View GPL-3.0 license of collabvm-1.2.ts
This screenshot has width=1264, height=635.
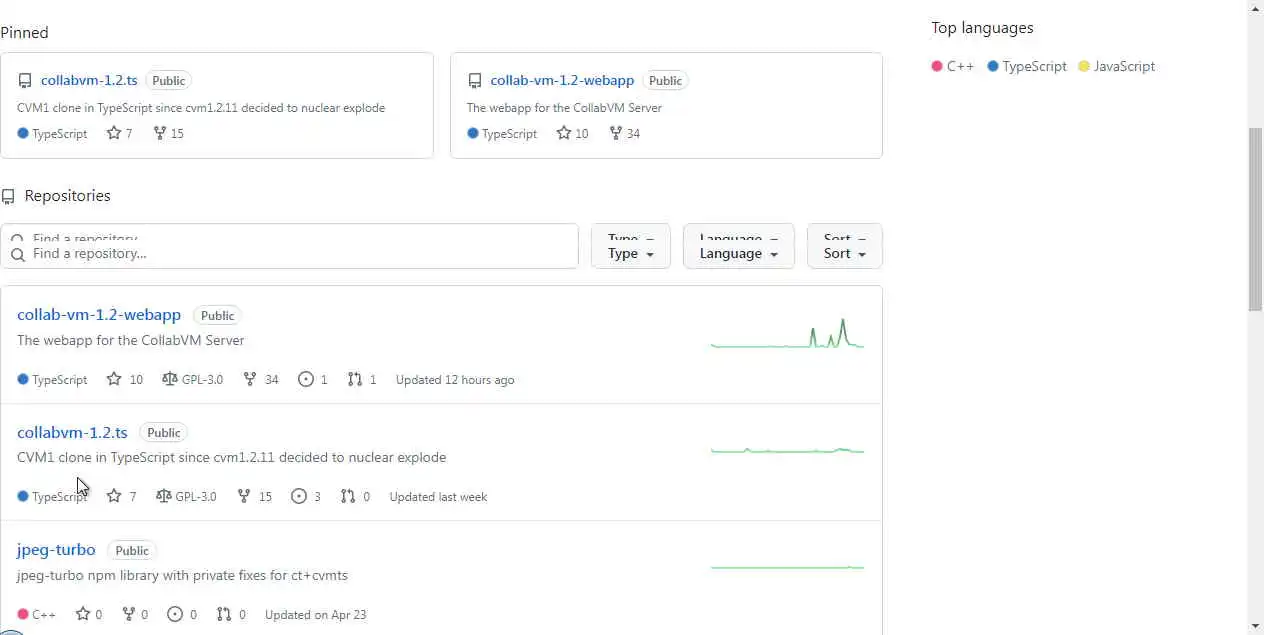186,496
